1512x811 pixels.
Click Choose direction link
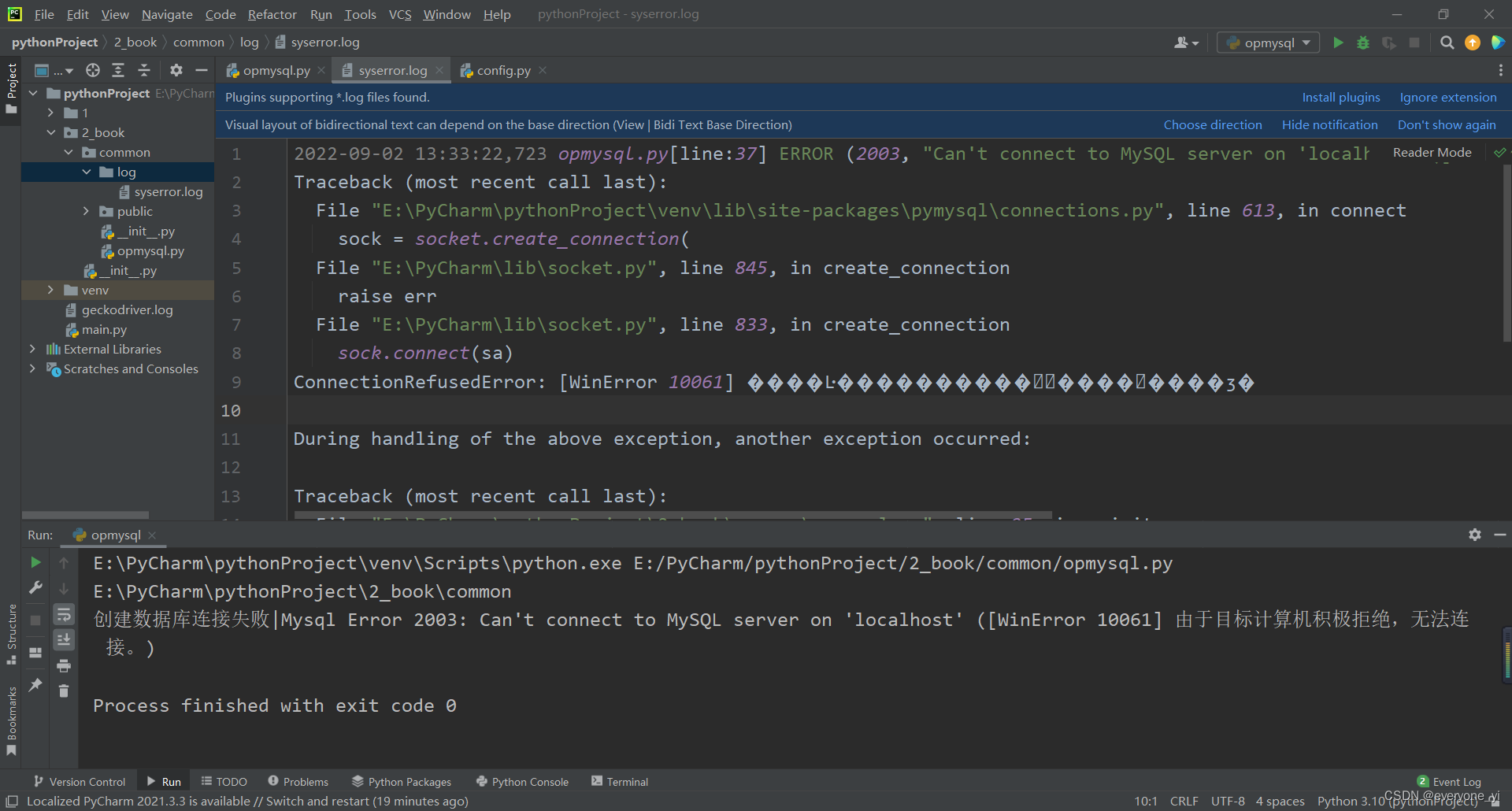[x=1213, y=124]
